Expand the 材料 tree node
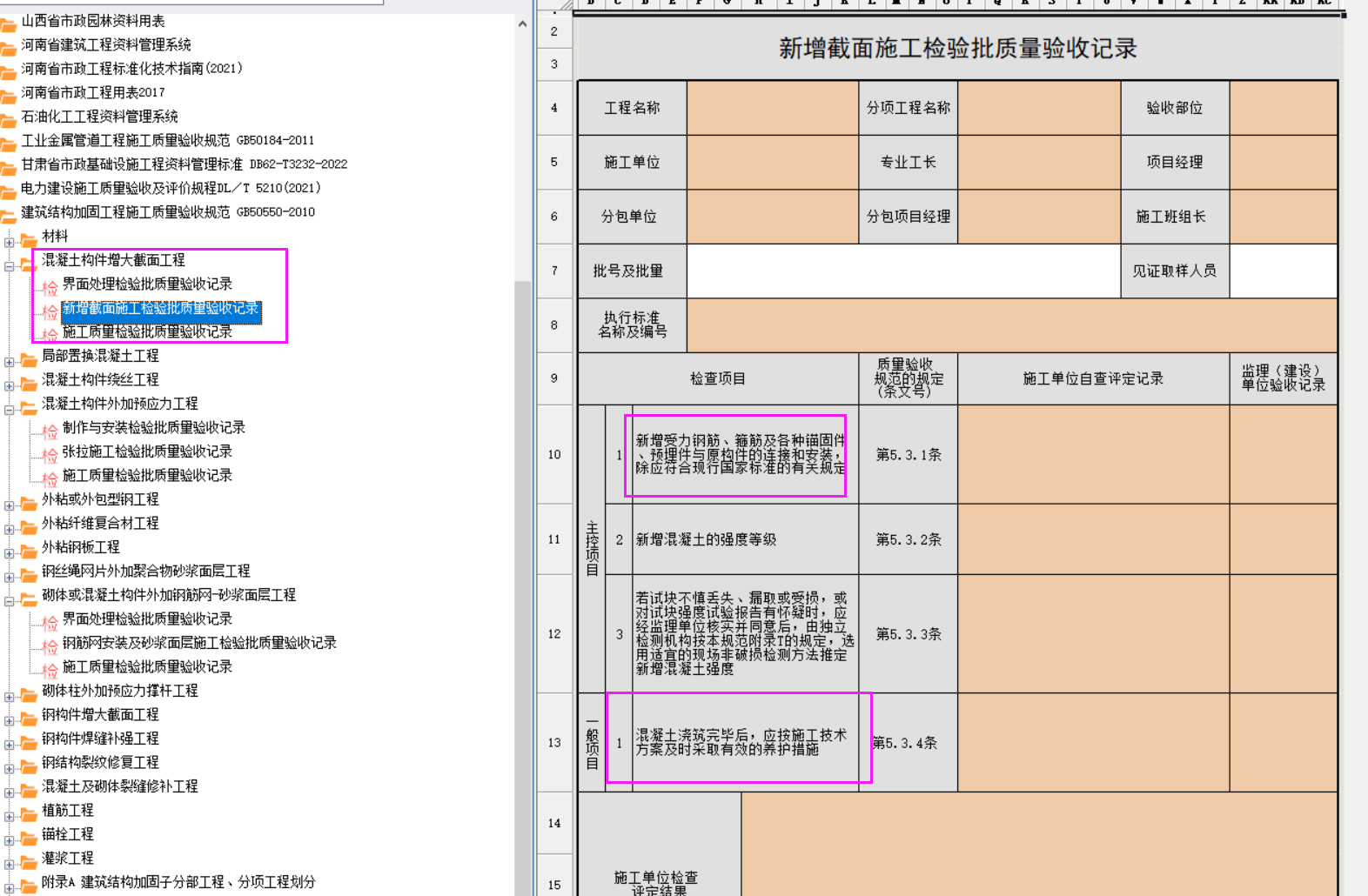This screenshot has height=896, width=1368. pyautogui.click(x=9, y=242)
